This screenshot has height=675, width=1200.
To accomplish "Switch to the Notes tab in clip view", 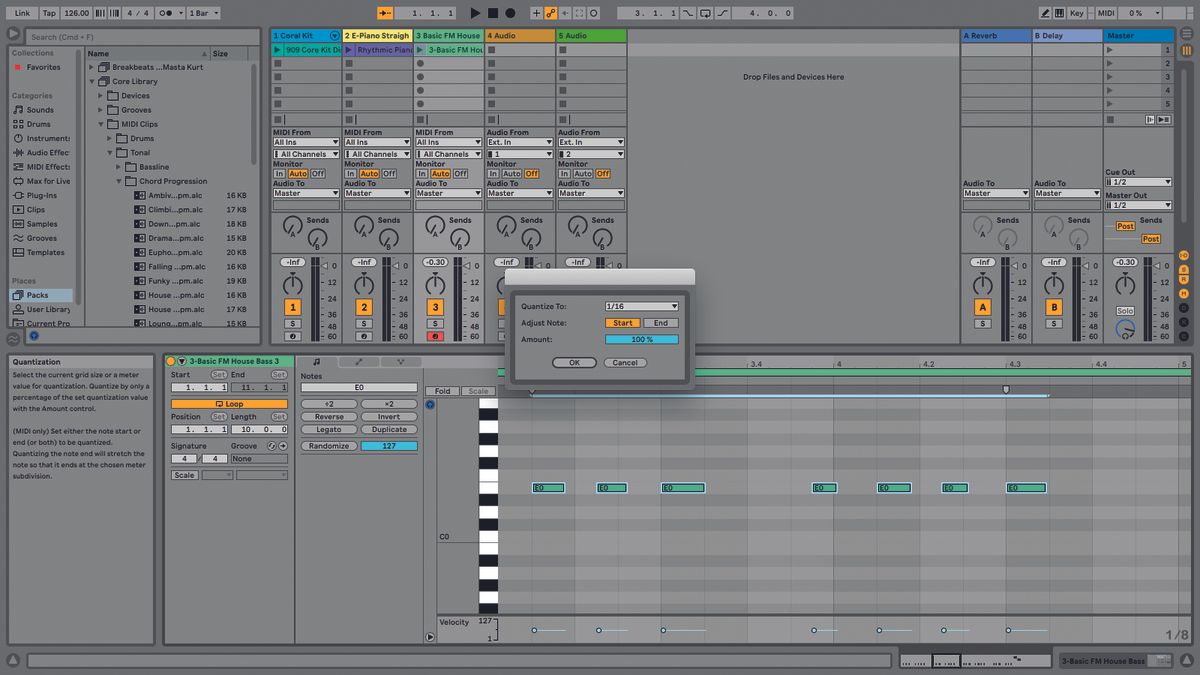I will 316,361.
